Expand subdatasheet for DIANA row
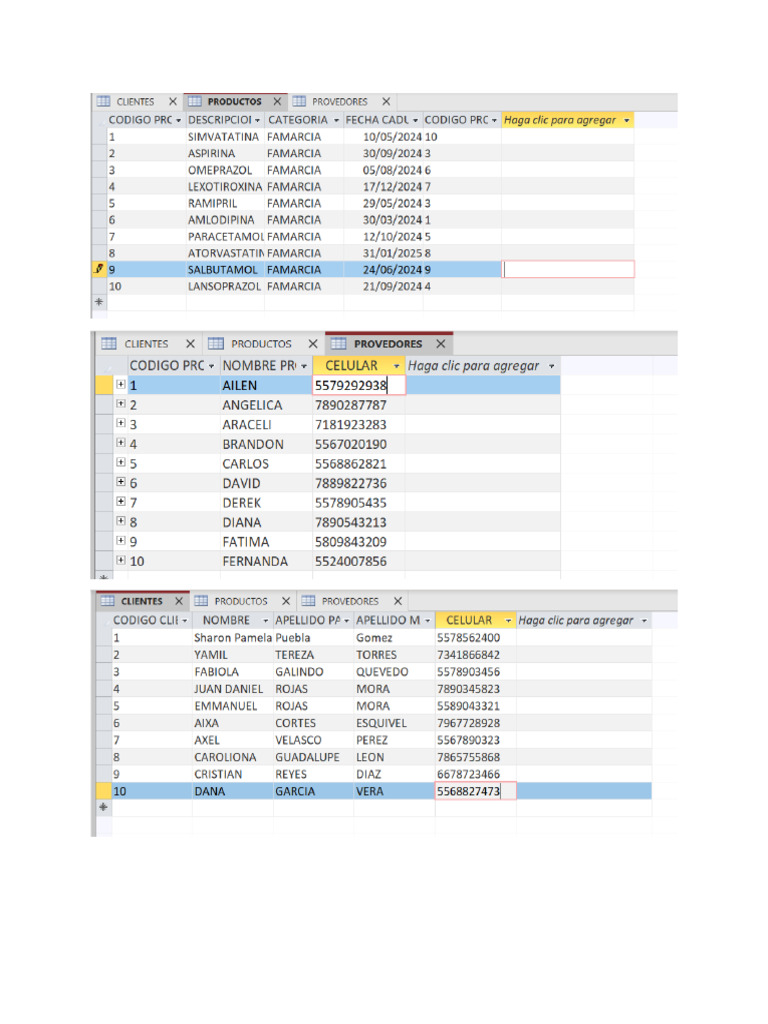Viewport: 768px width, 1024px height. tap(121, 521)
